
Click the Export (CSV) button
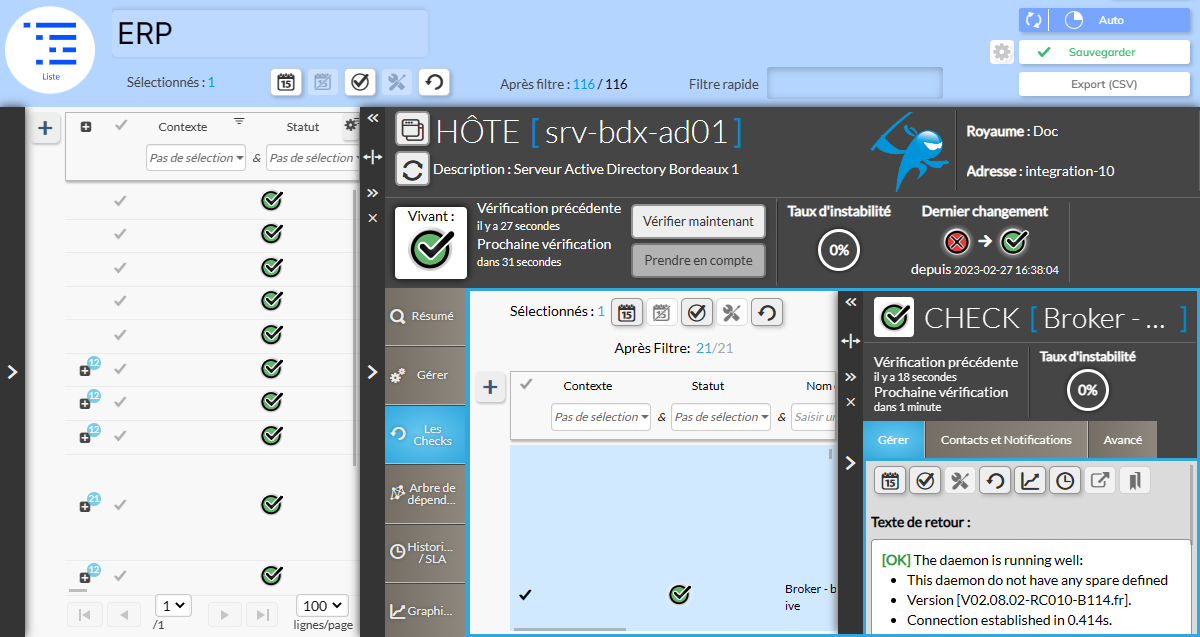pyautogui.click(x=1104, y=84)
